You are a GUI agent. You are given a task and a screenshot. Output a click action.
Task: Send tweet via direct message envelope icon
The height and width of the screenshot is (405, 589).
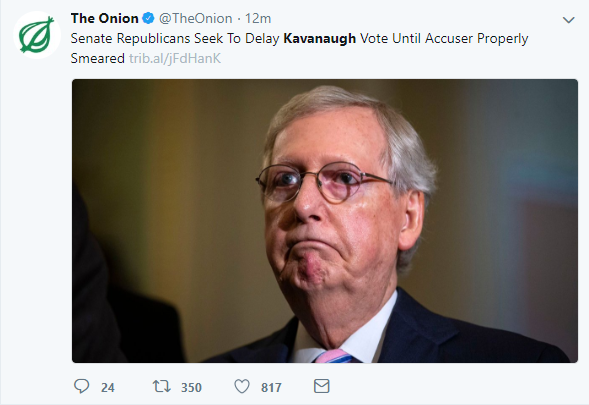(322, 386)
